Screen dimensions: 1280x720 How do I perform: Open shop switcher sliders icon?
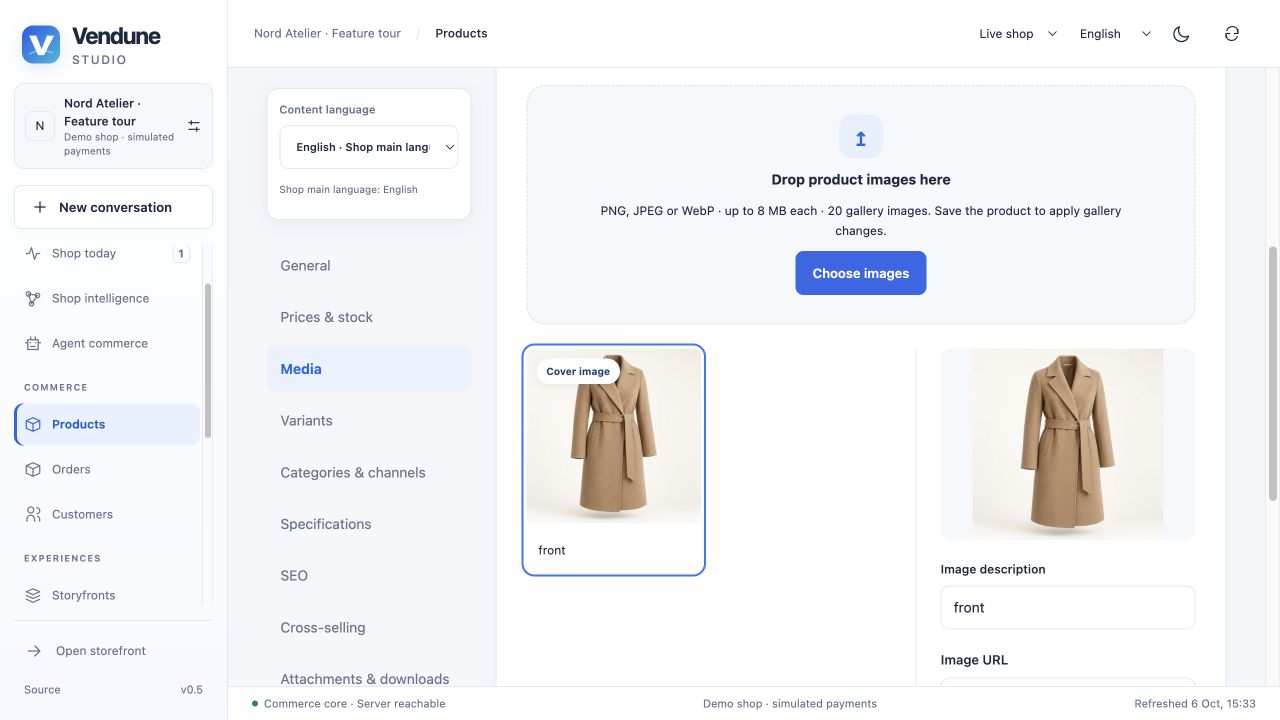[194, 126]
